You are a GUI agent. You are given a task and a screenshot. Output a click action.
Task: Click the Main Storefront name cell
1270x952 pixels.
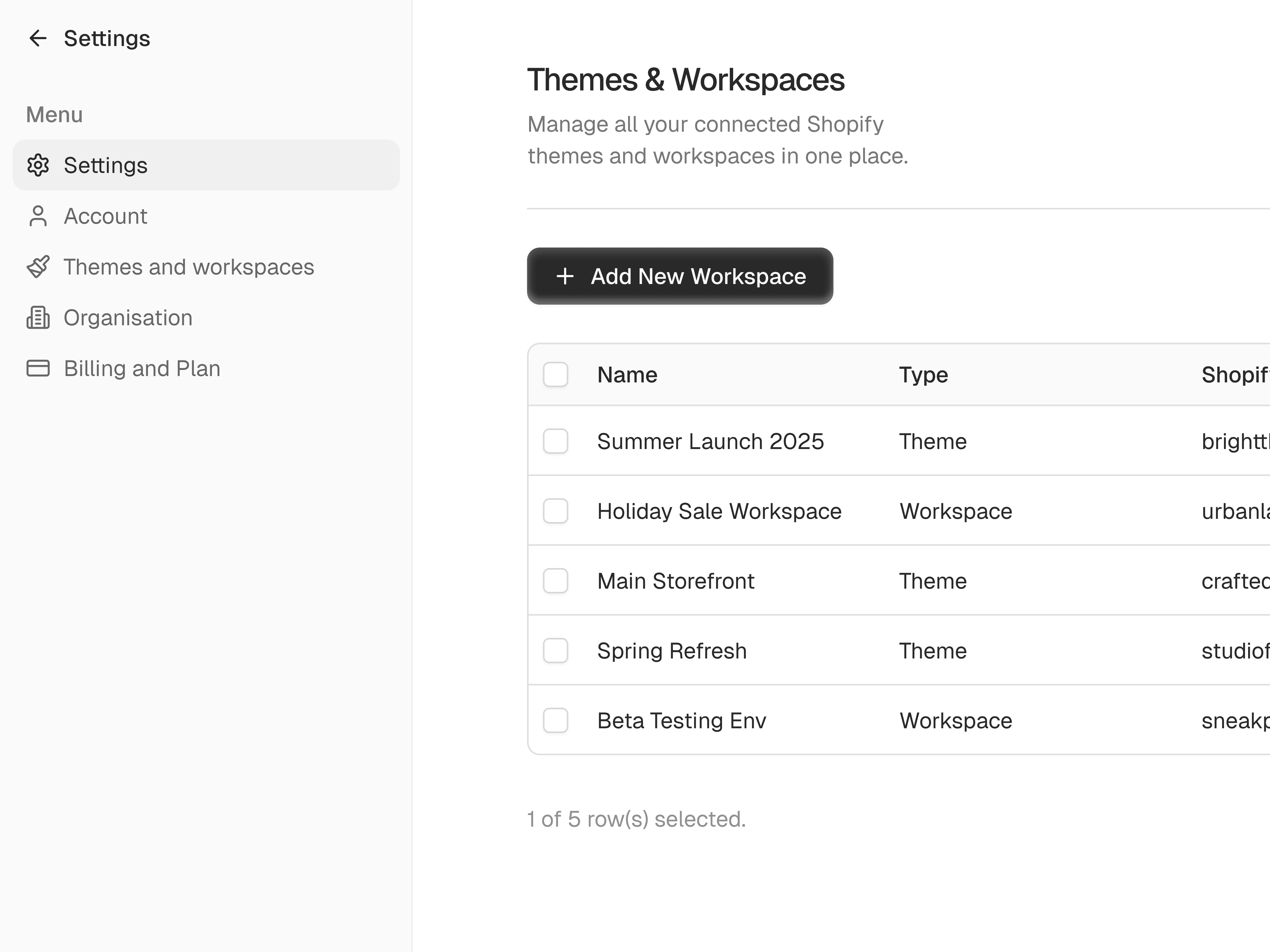(x=675, y=581)
